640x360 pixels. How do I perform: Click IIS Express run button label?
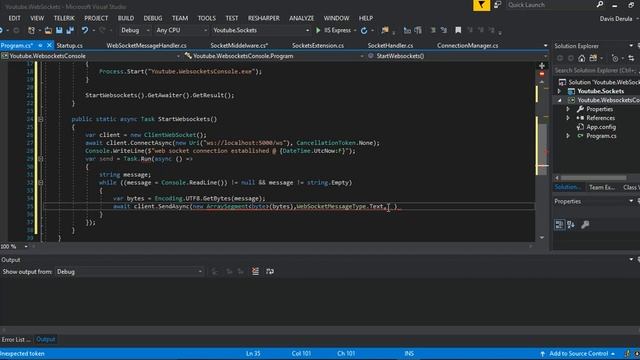[x=337, y=30]
